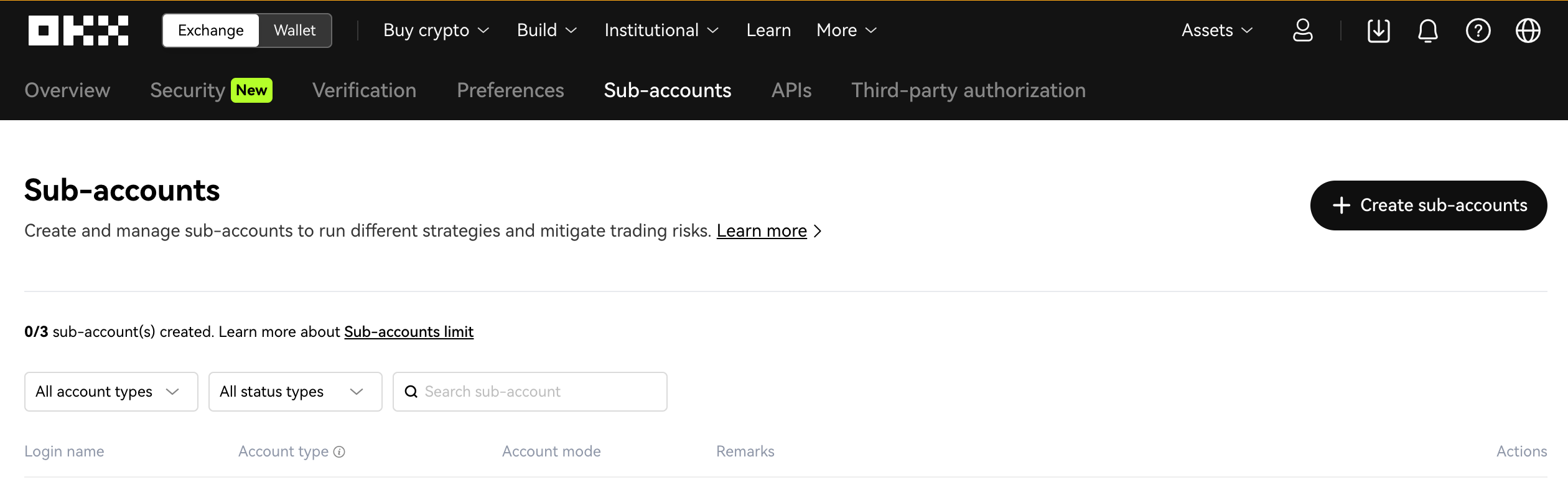Click the download app icon
The height and width of the screenshot is (482, 1568).
point(1378,31)
